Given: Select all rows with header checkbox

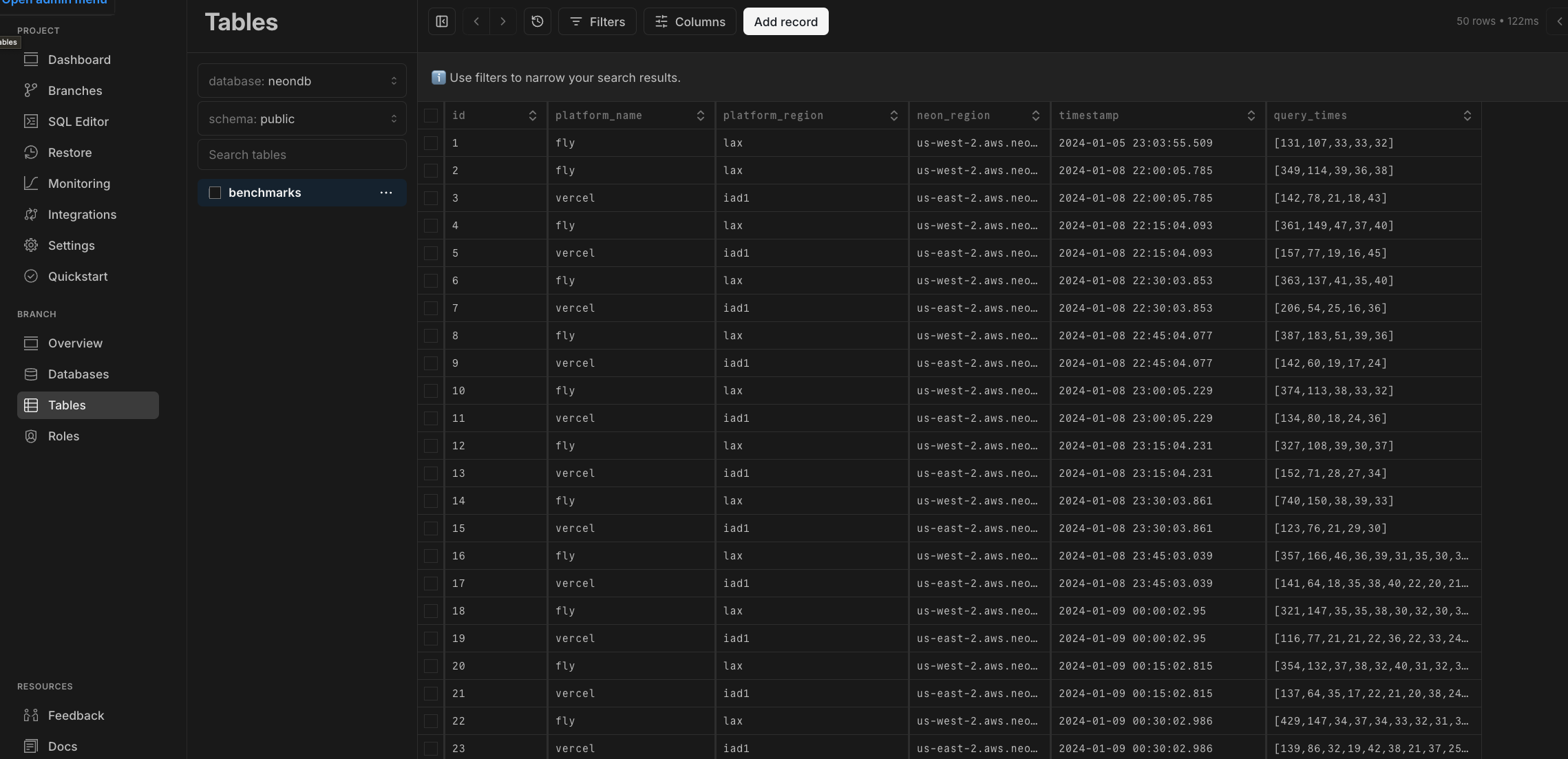Looking at the screenshot, I should tap(431, 116).
